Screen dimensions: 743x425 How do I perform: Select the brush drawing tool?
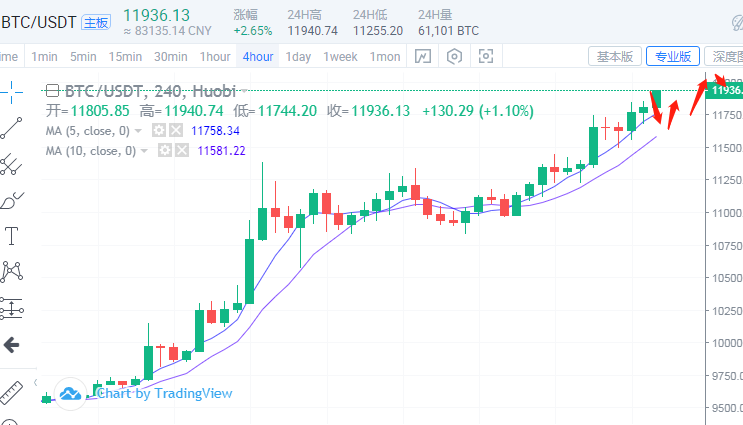click(11, 200)
